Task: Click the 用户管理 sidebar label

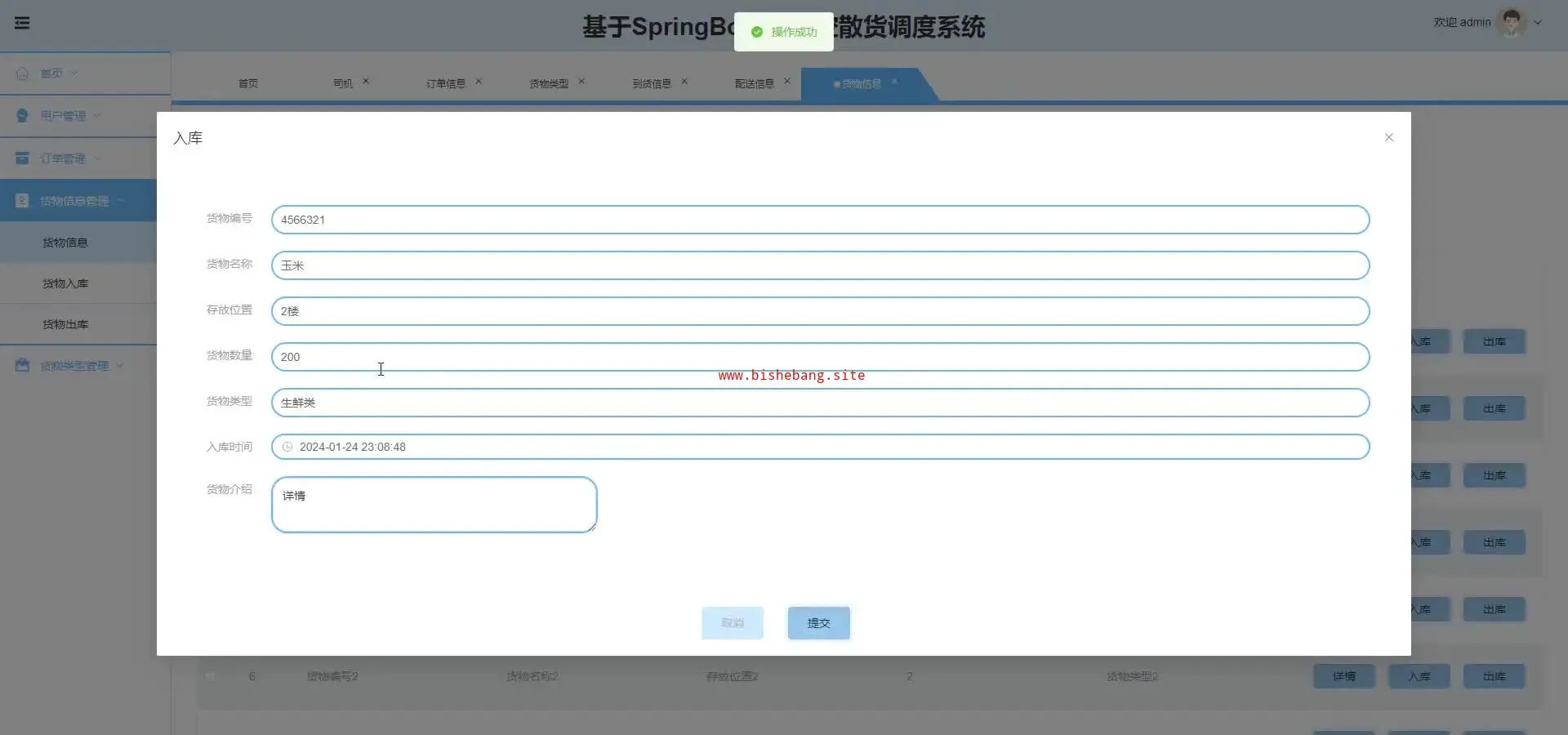Action: [x=63, y=116]
